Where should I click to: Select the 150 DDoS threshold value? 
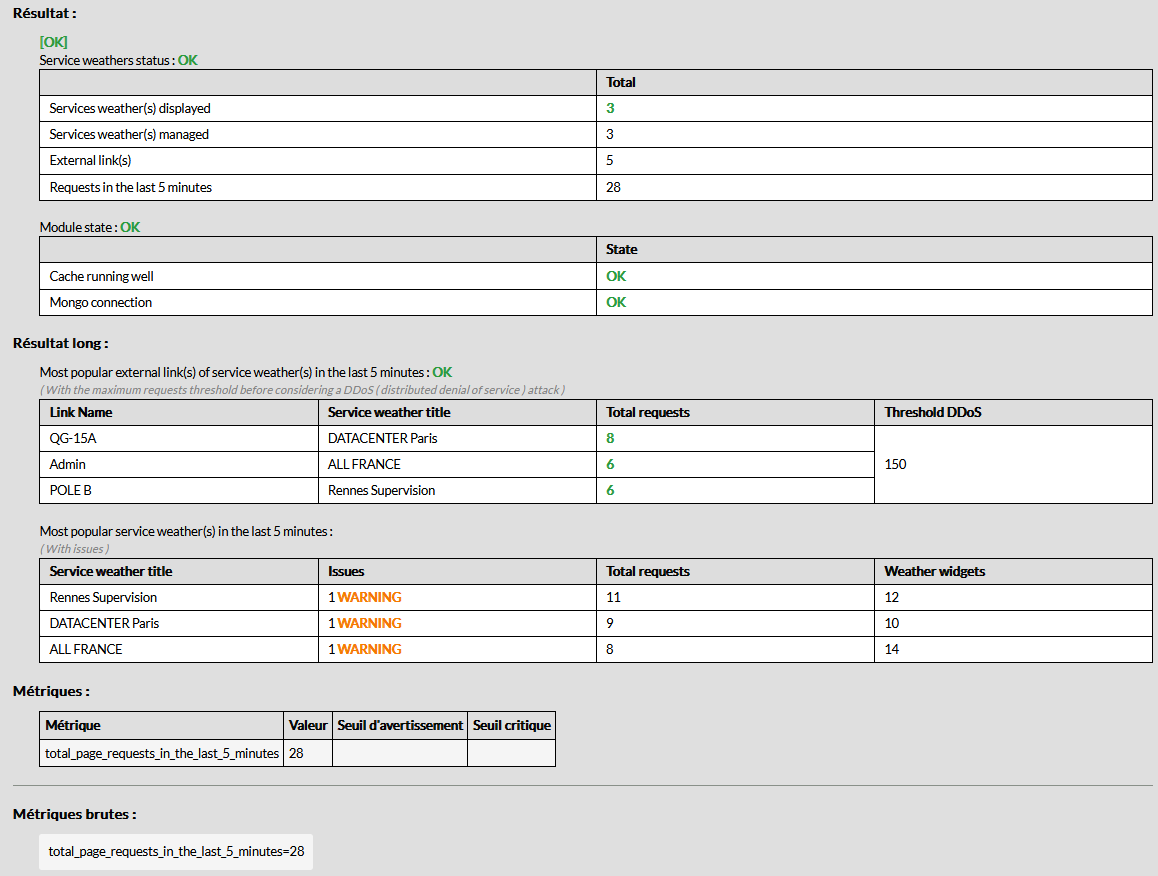(896, 464)
